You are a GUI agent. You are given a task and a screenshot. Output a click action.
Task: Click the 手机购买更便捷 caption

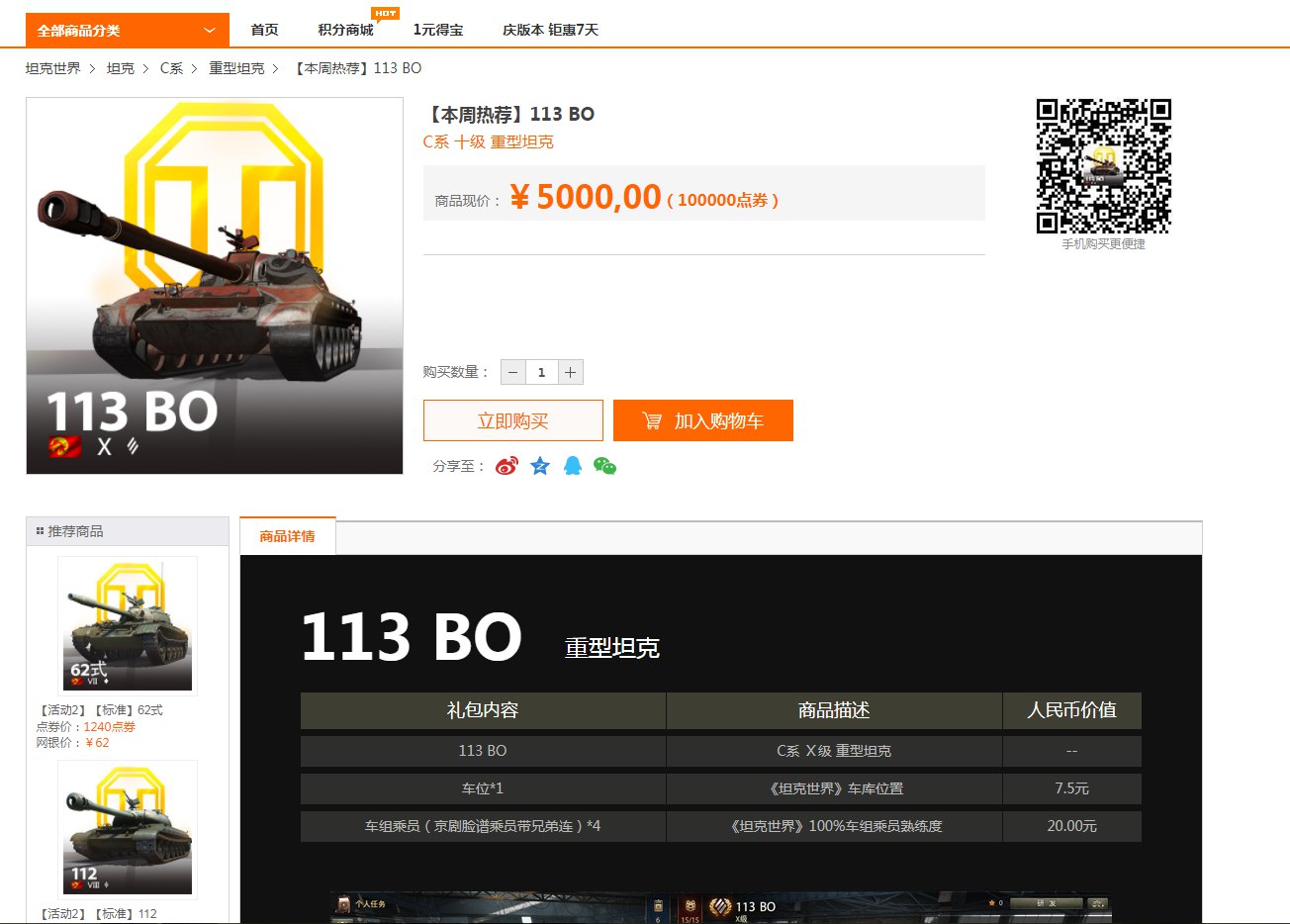1104,244
